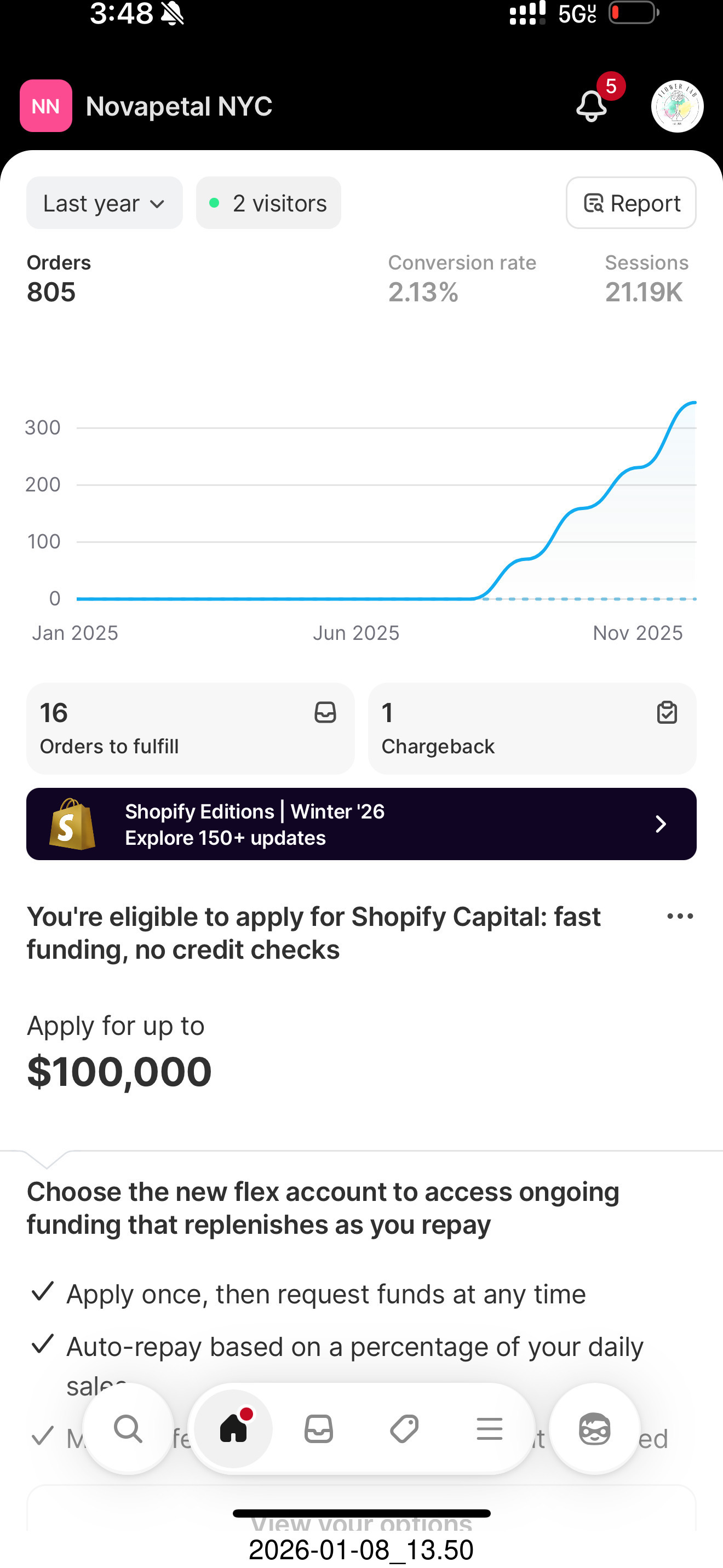Screen dimensions: 723x1568
Task: Open the Sidekick assistant face icon
Action: pos(595,1429)
